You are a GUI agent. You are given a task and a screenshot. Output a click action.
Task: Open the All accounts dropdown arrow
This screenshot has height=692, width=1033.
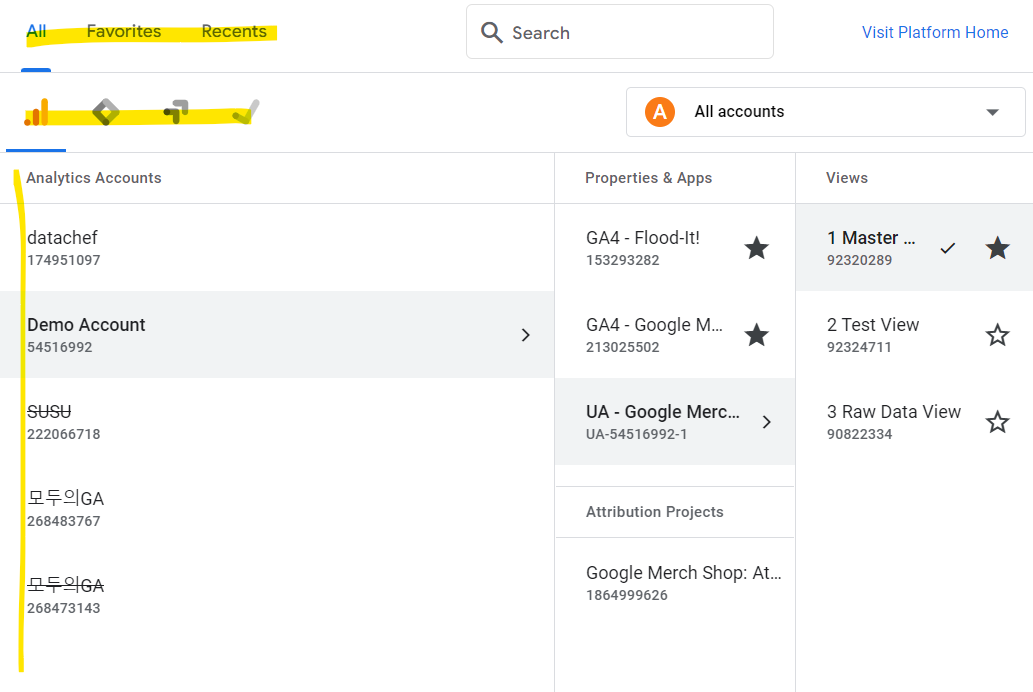coord(992,112)
